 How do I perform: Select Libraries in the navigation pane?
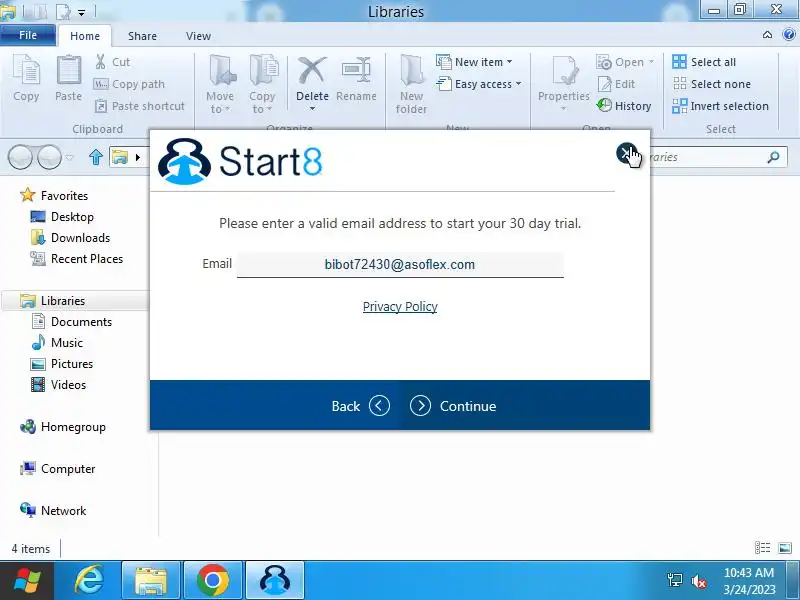[63, 301]
